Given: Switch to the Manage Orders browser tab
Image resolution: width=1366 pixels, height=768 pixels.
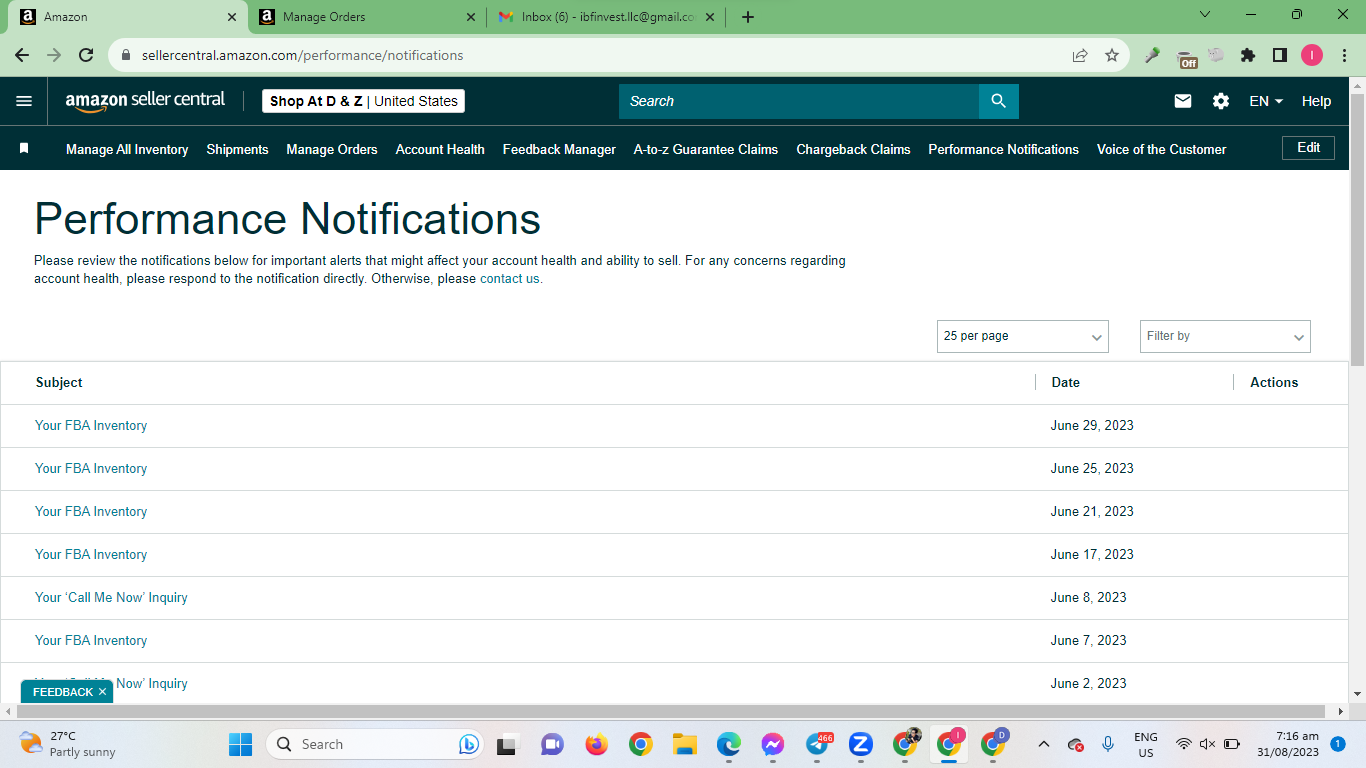Looking at the screenshot, I should pyautogui.click(x=367, y=17).
